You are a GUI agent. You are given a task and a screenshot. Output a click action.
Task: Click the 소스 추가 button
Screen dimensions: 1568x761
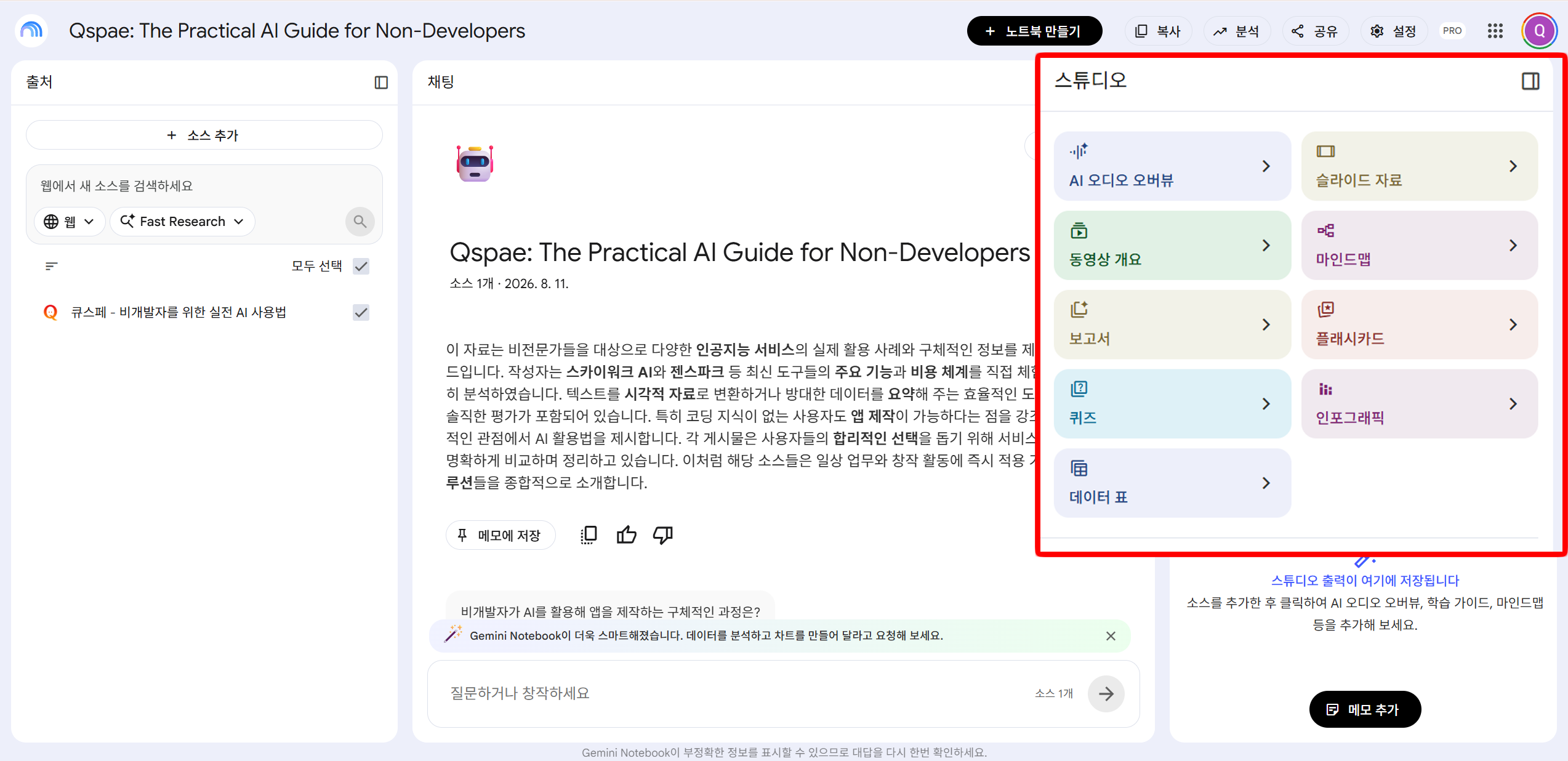click(204, 135)
